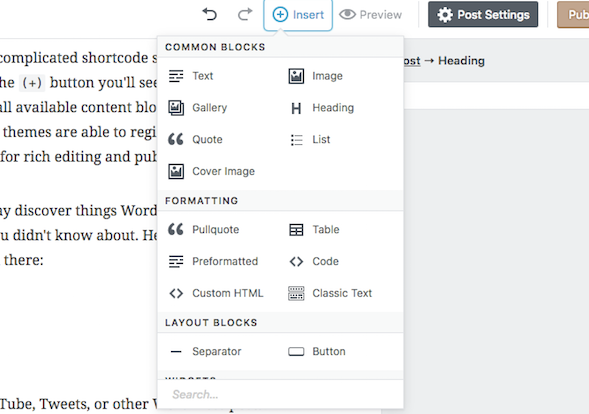Screen dimensions: 589x414
Task: Pick Button label under Layout Blocks
Action: (329, 351)
